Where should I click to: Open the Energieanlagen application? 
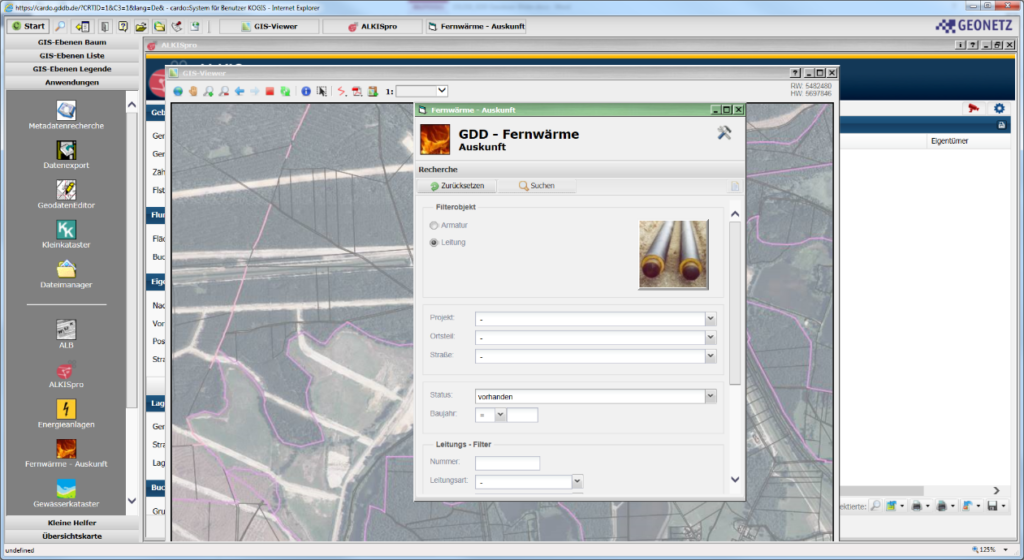click(66, 409)
